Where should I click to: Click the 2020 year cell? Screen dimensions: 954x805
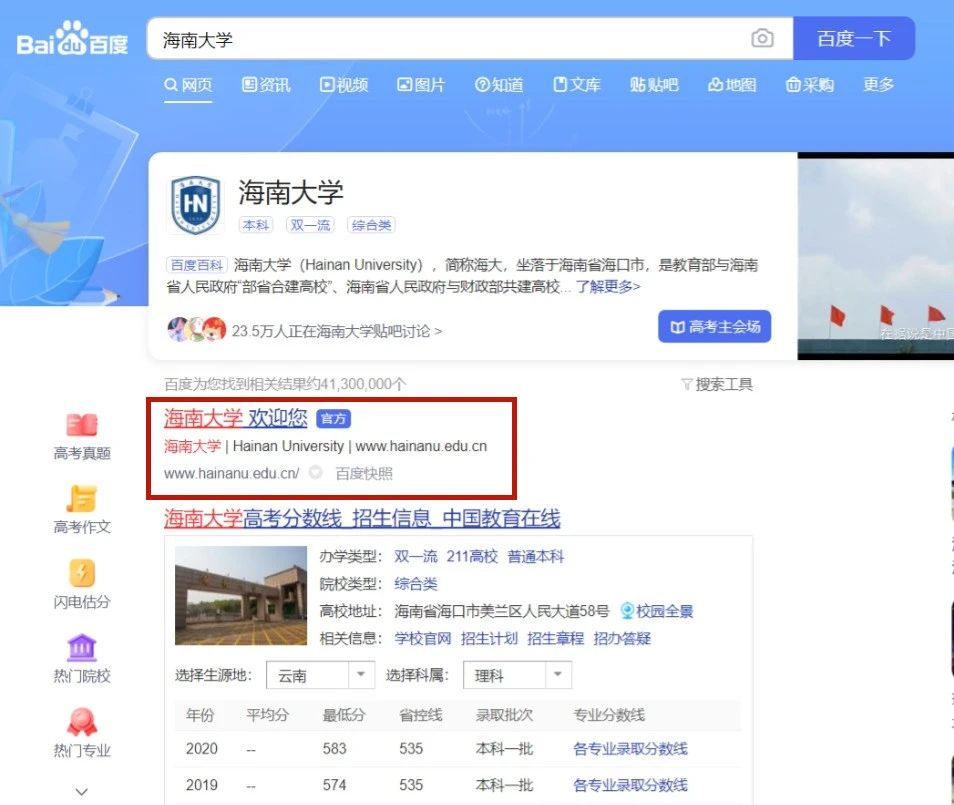201,748
